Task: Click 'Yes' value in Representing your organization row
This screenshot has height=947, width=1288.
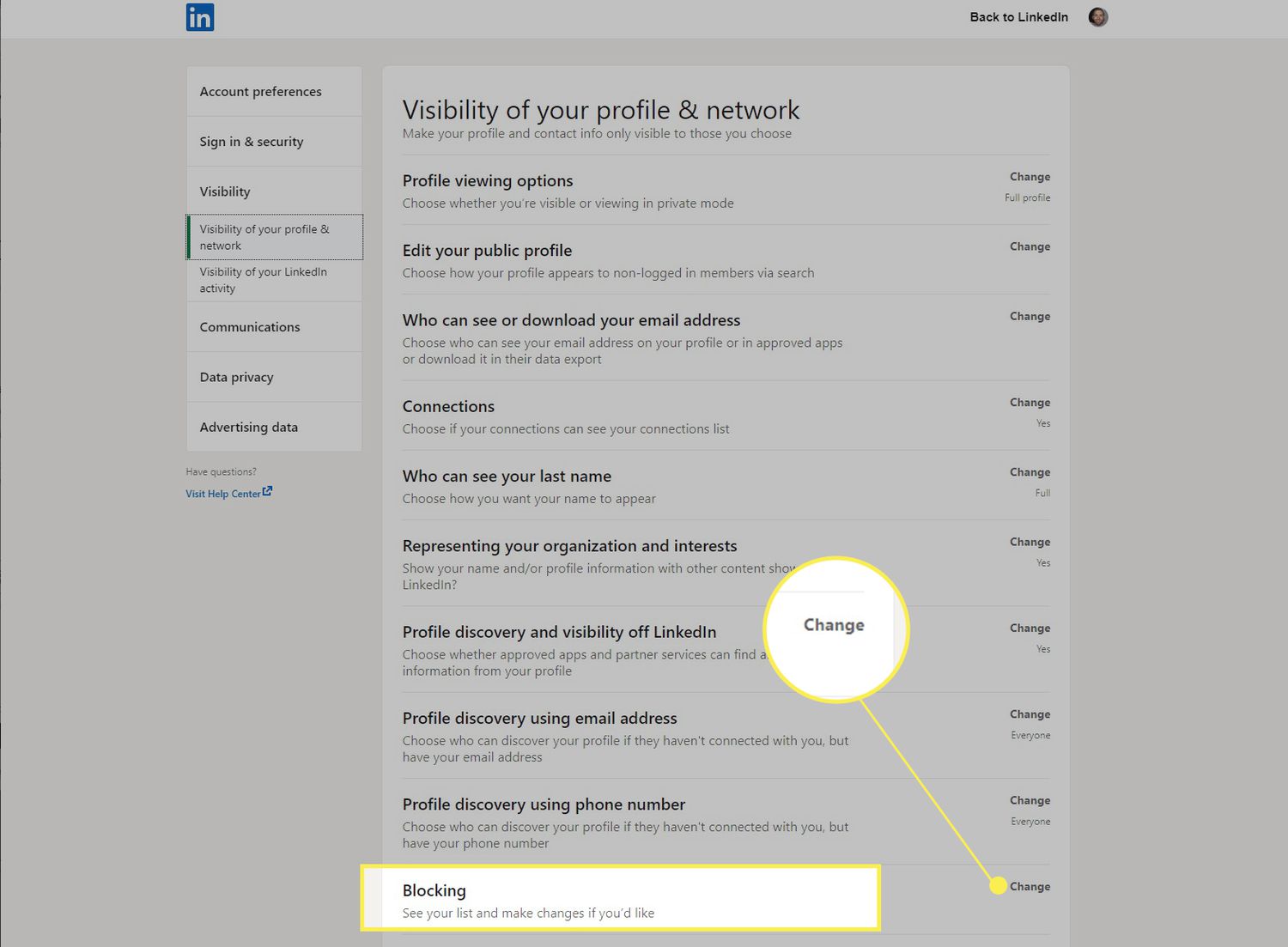Action: 1043,562
